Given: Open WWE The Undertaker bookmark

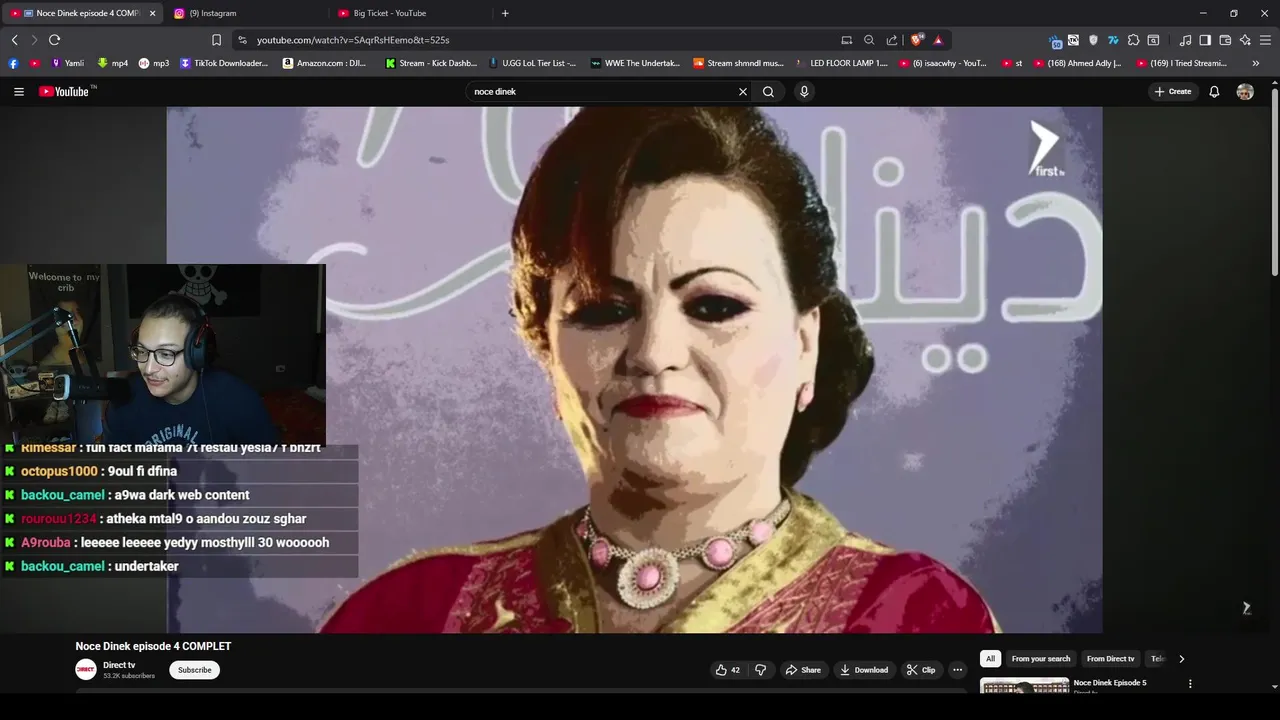Looking at the screenshot, I should pos(635,63).
